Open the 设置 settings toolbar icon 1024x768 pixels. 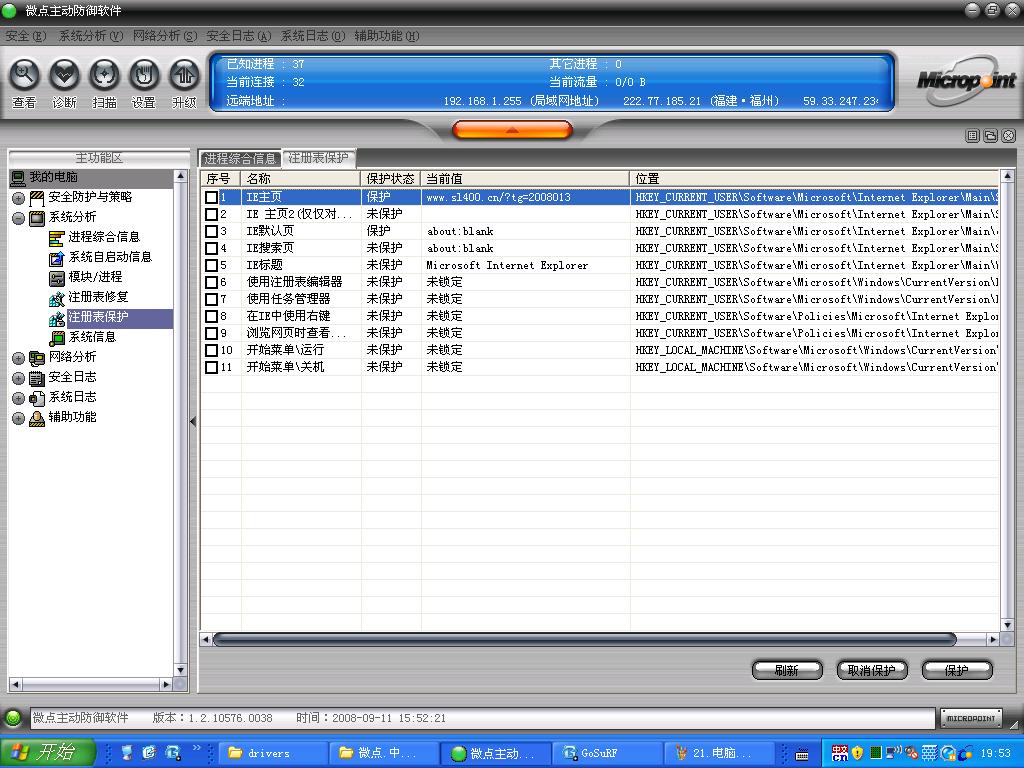tap(144, 76)
